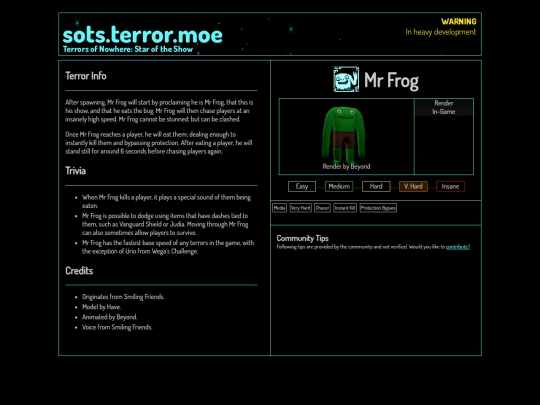
Task: Click the Instant Kill tag
Action: point(345,208)
